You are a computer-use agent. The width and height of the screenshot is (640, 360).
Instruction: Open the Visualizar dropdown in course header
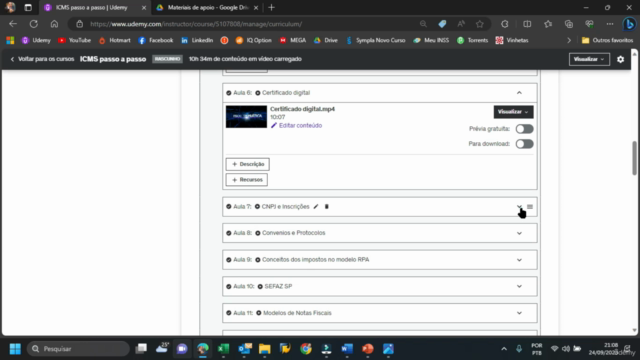point(589,59)
